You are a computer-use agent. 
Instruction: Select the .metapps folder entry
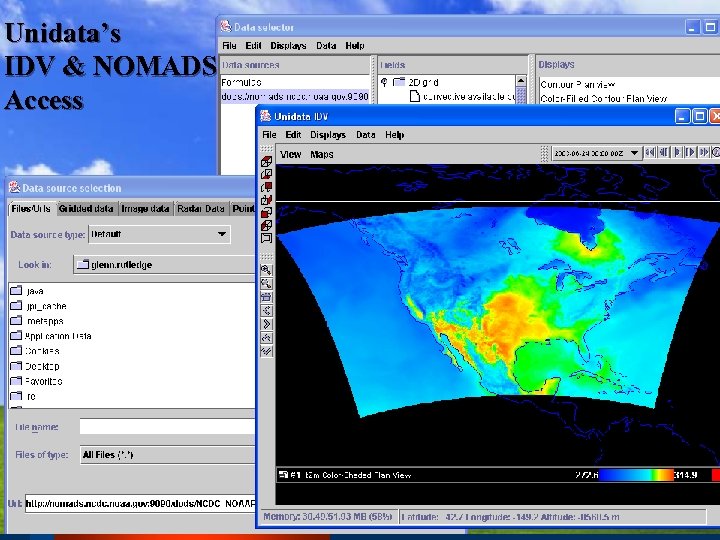pyautogui.click(x=45, y=321)
